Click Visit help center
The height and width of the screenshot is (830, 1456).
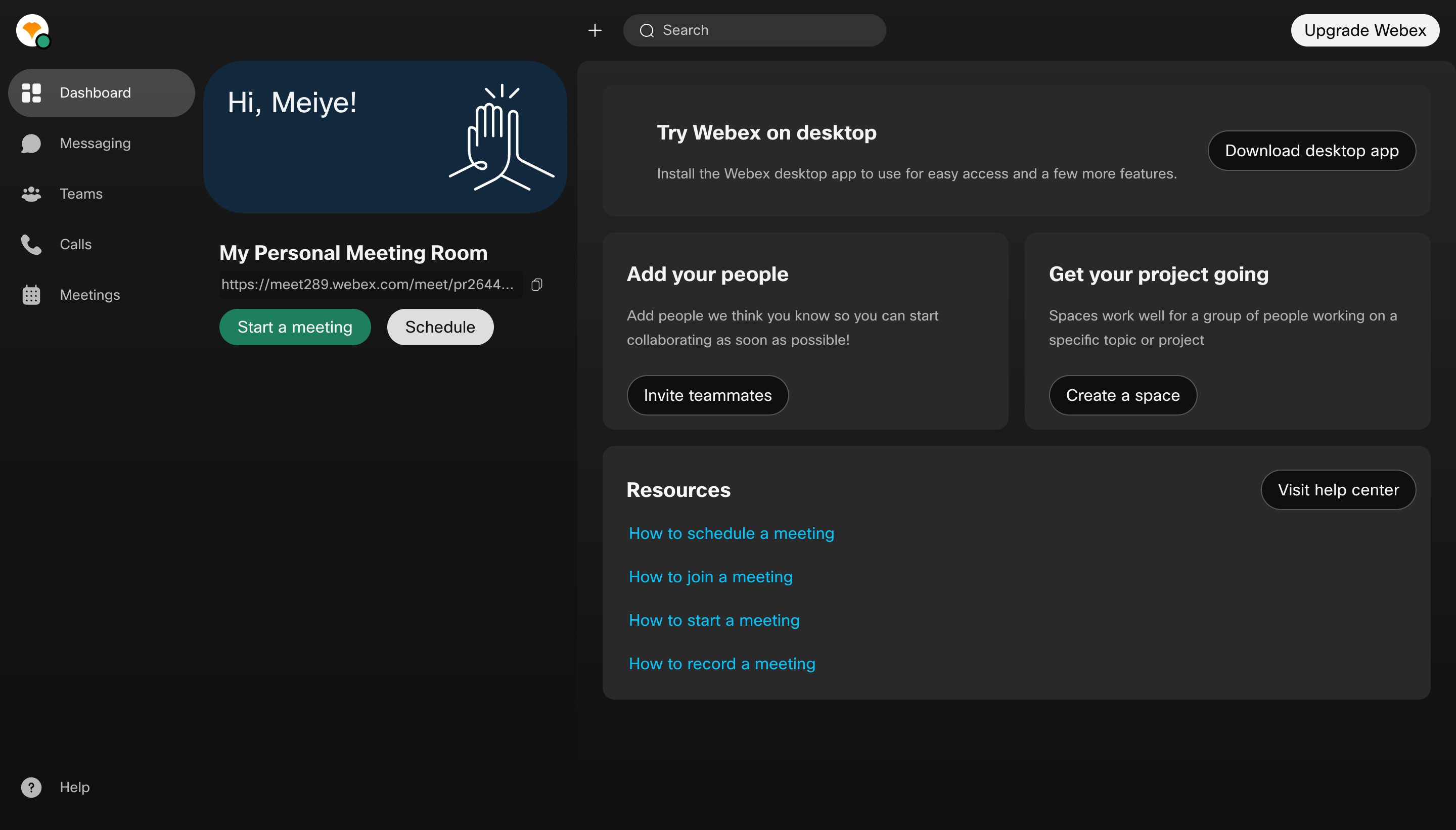[x=1338, y=490]
